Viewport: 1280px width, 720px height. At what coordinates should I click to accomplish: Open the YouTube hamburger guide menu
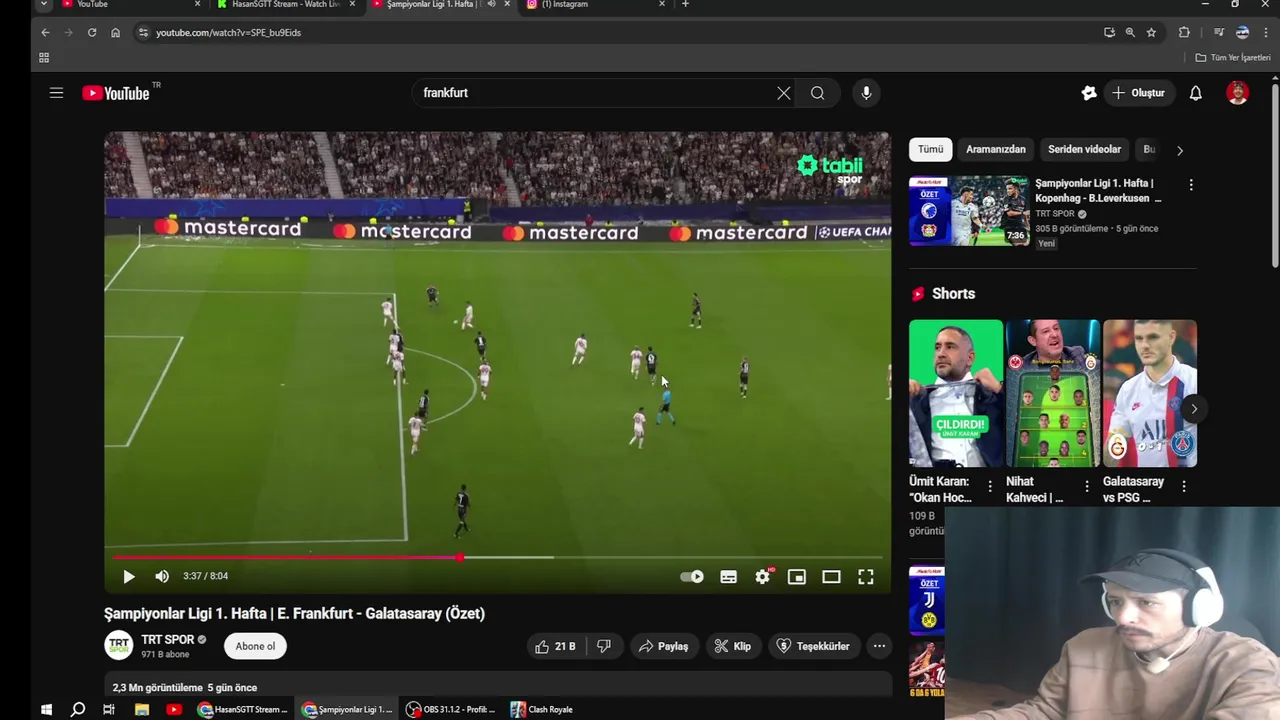[x=56, y=93]
